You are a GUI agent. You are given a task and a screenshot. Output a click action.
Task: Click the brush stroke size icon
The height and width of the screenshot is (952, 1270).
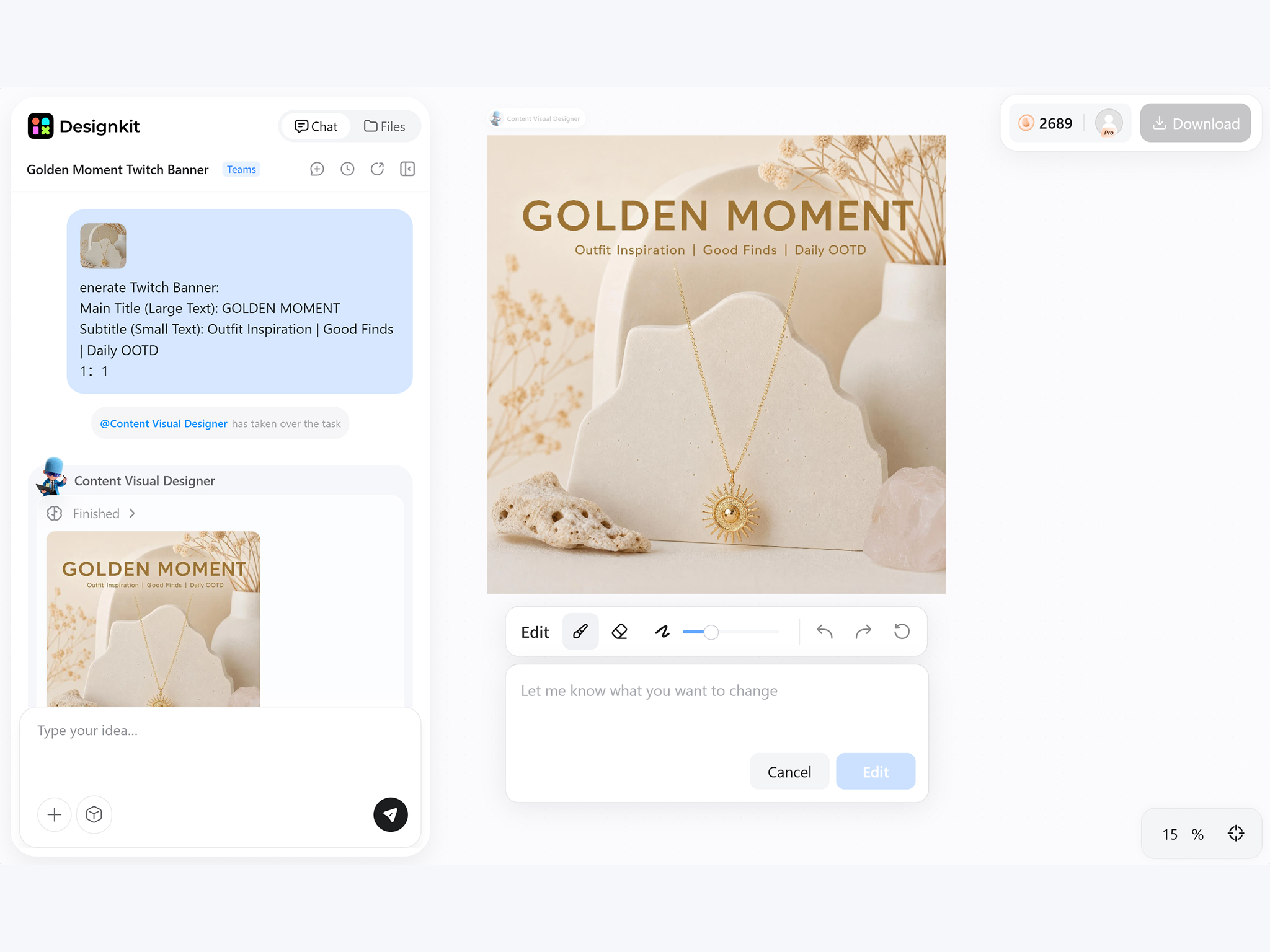tap(662, 632)
